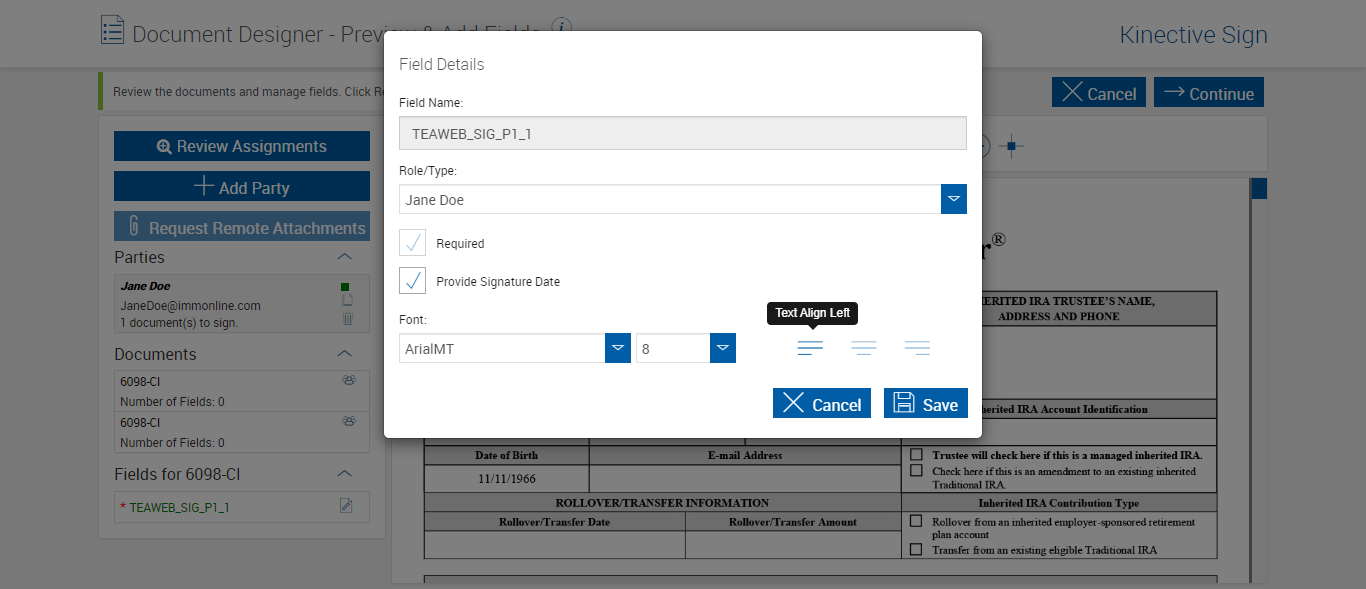This screenshot has height=589, width=1366.
Task: Click the trash icon for Jane Doe
Action: [x=347, y=319]
